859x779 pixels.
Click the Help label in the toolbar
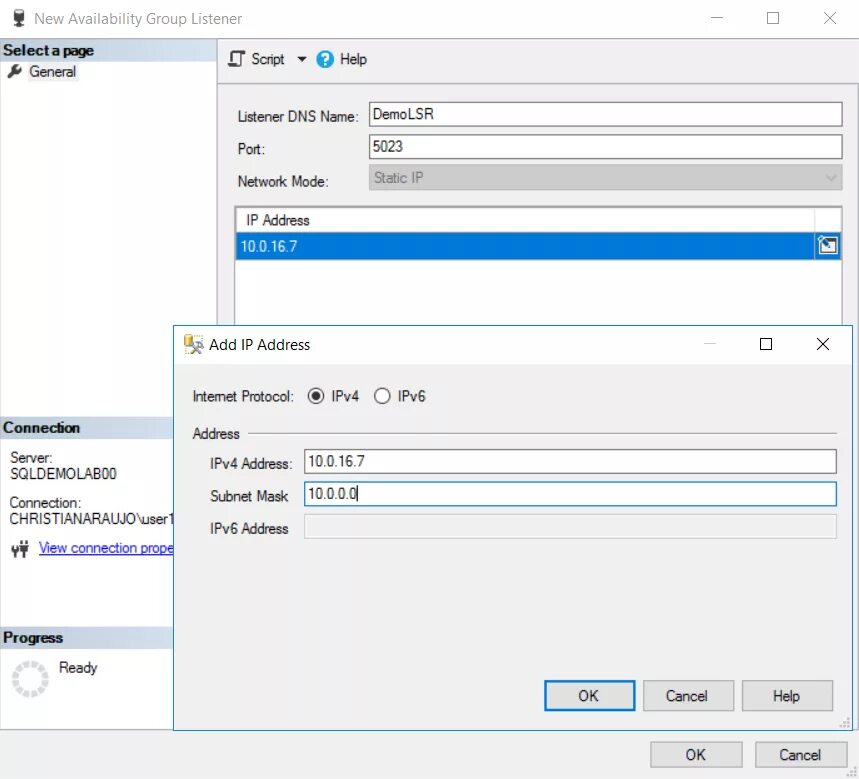click(x=353, y=59)
